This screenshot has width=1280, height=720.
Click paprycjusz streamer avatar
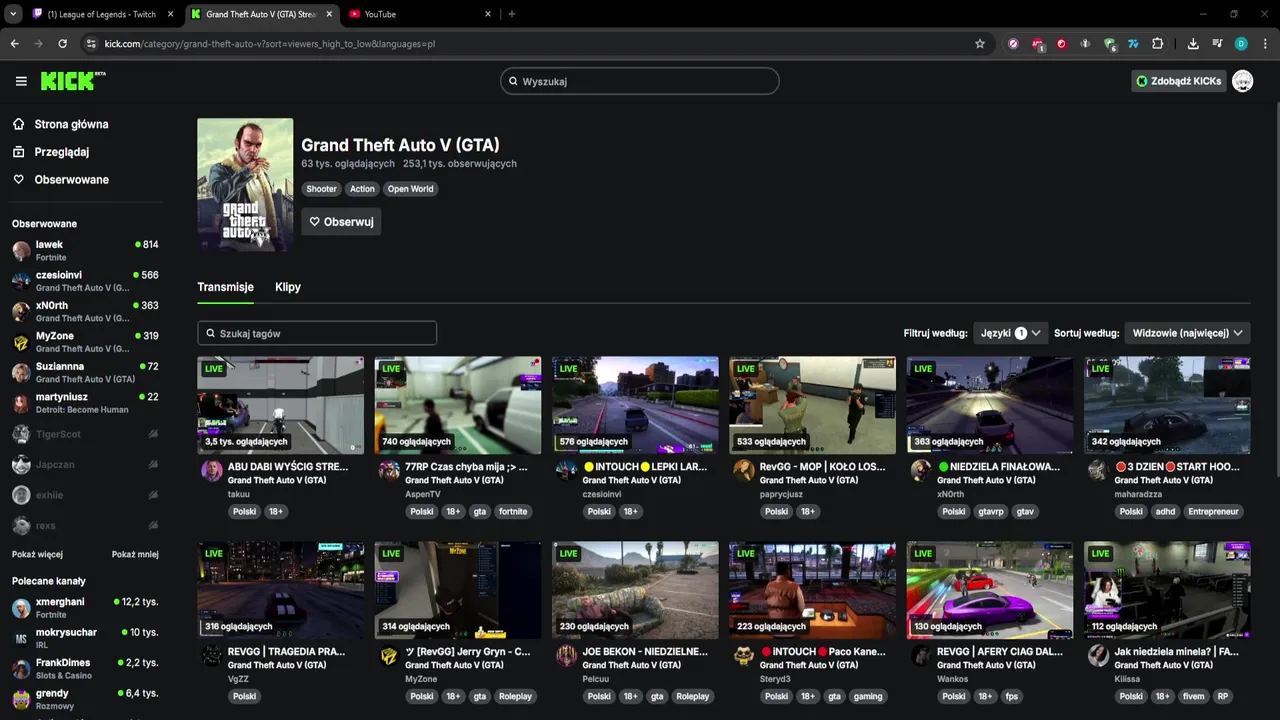(x=743, y=471)
